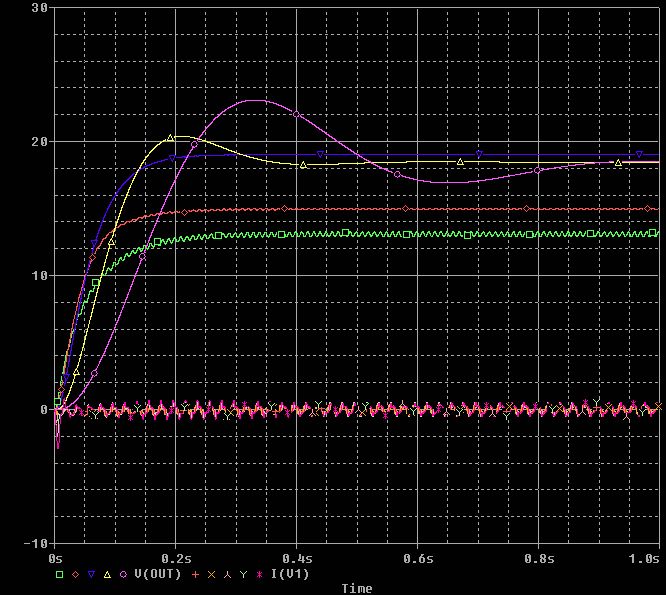Select the upright Y legend symbol
Screen dimensions: 666x595
point(243,575)
